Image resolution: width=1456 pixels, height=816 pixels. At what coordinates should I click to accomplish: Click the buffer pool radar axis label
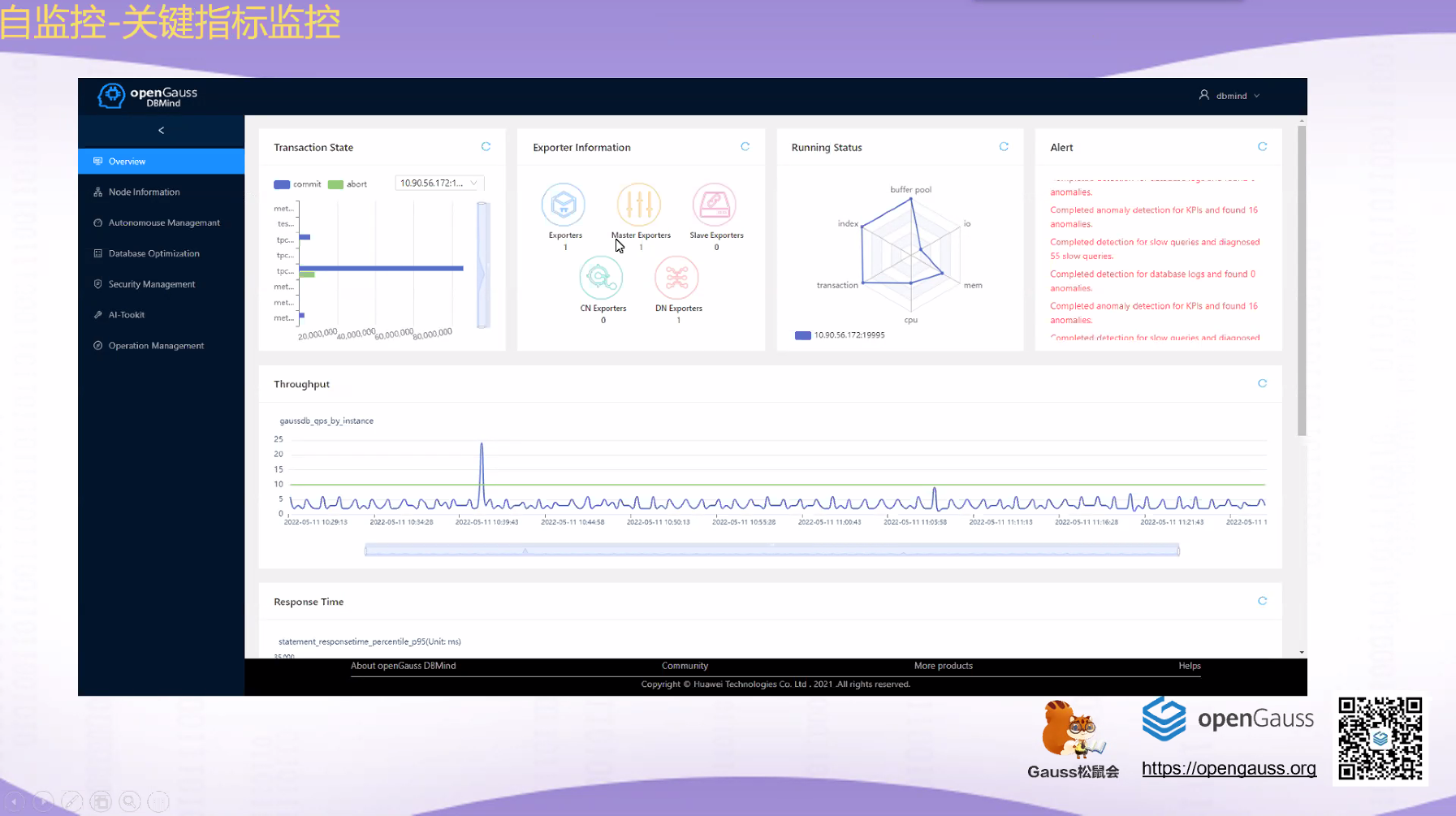(x=910, y=190)
